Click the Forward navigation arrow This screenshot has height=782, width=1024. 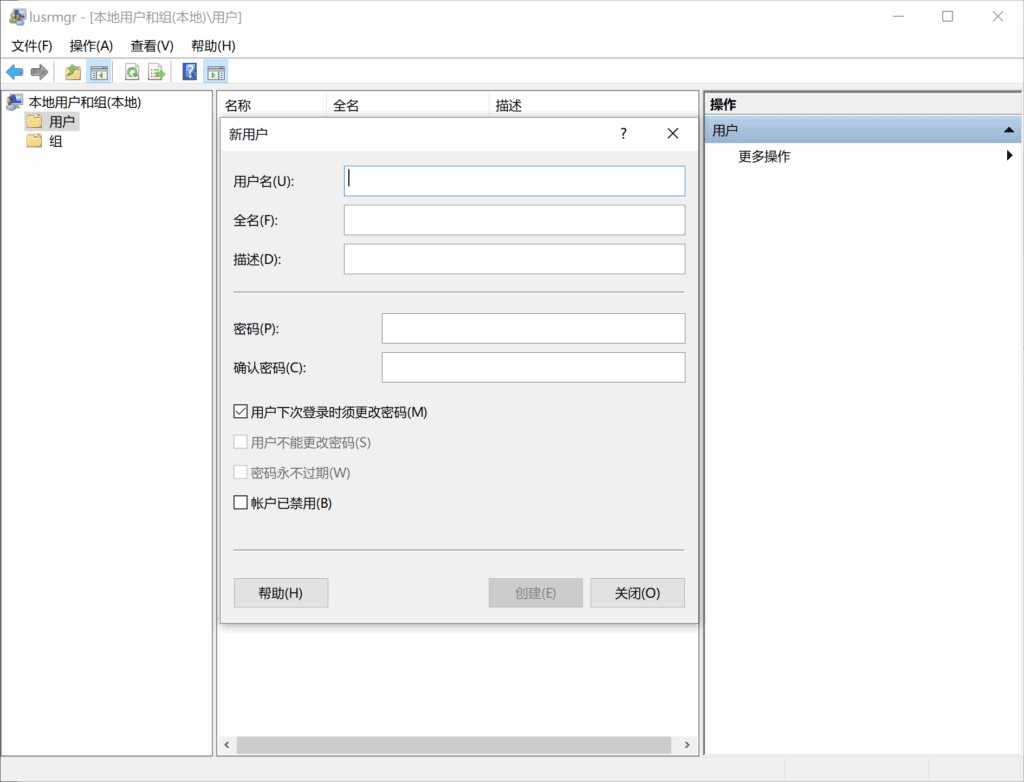tap(37, 71)
